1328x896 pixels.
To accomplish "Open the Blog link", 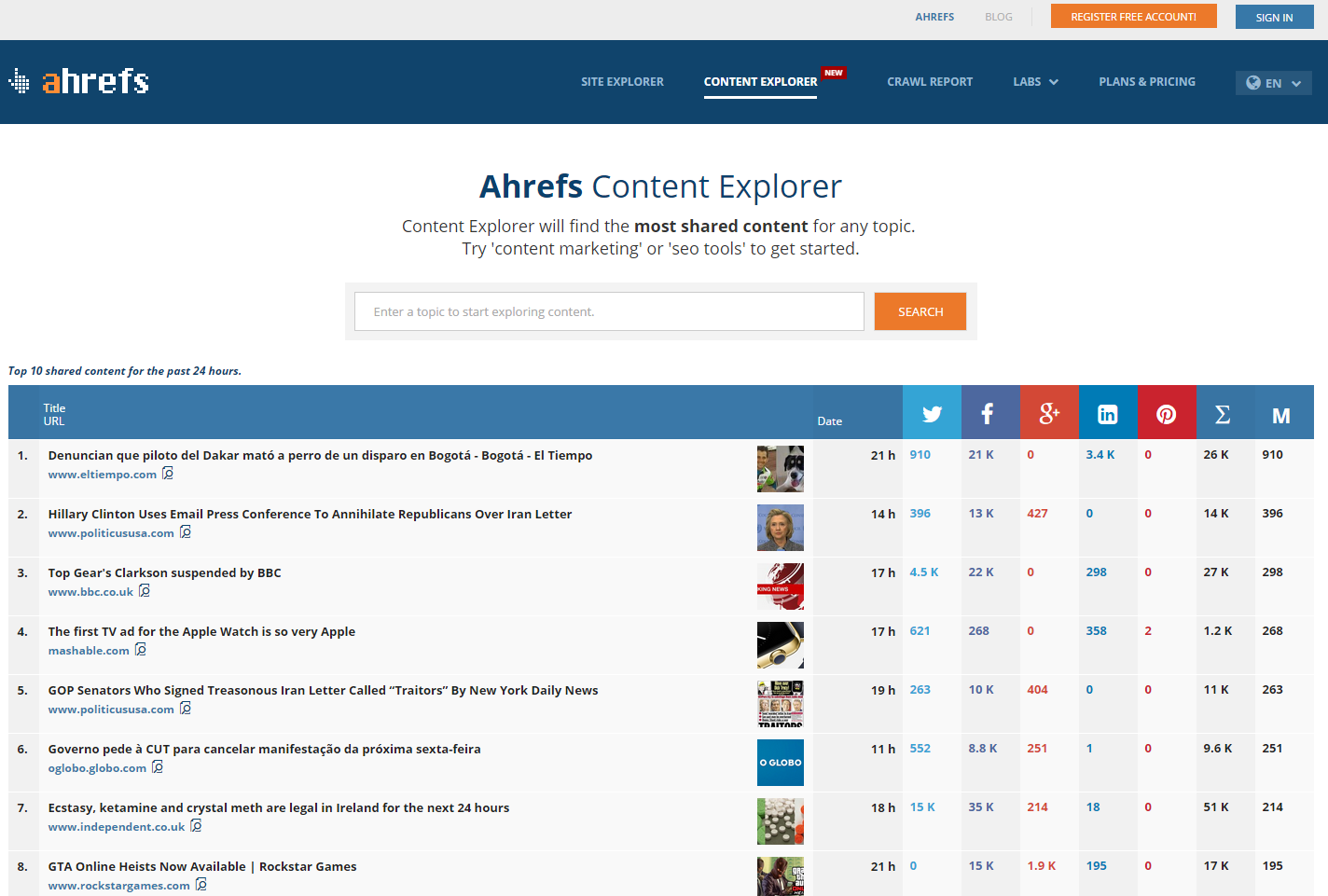I will [x=999, y=17].
